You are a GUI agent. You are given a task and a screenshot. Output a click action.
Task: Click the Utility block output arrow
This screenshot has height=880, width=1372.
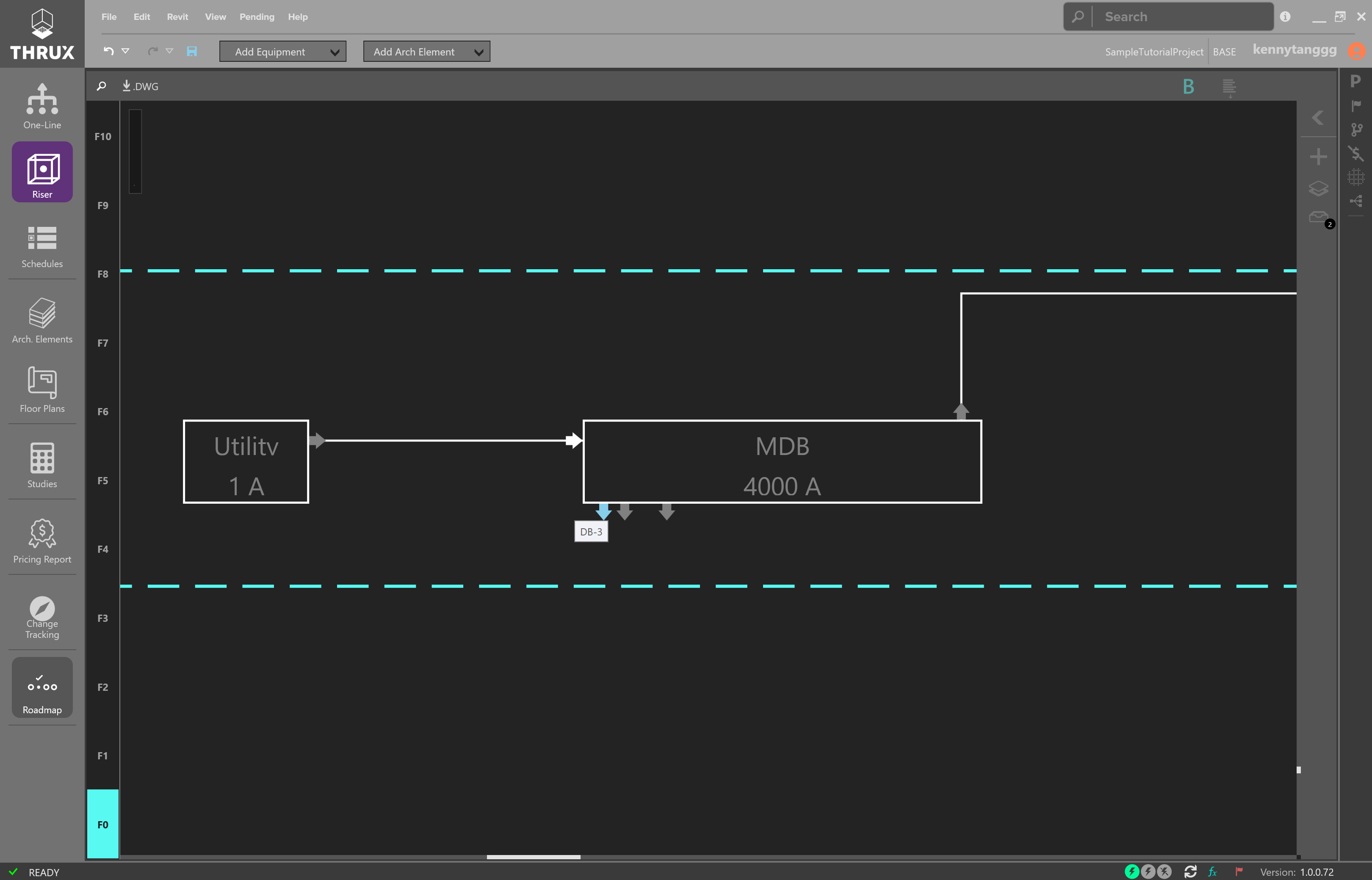(x=317, y=441)
